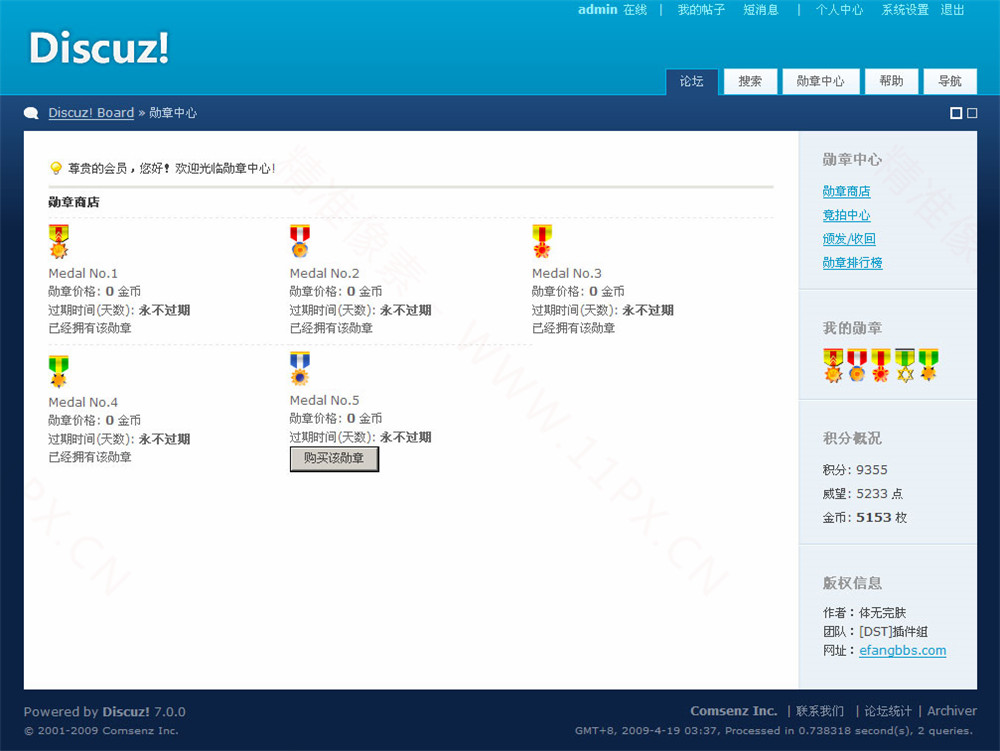Click the Medal No.4 title text
The image size is (1000, 751).
point(83,402)
